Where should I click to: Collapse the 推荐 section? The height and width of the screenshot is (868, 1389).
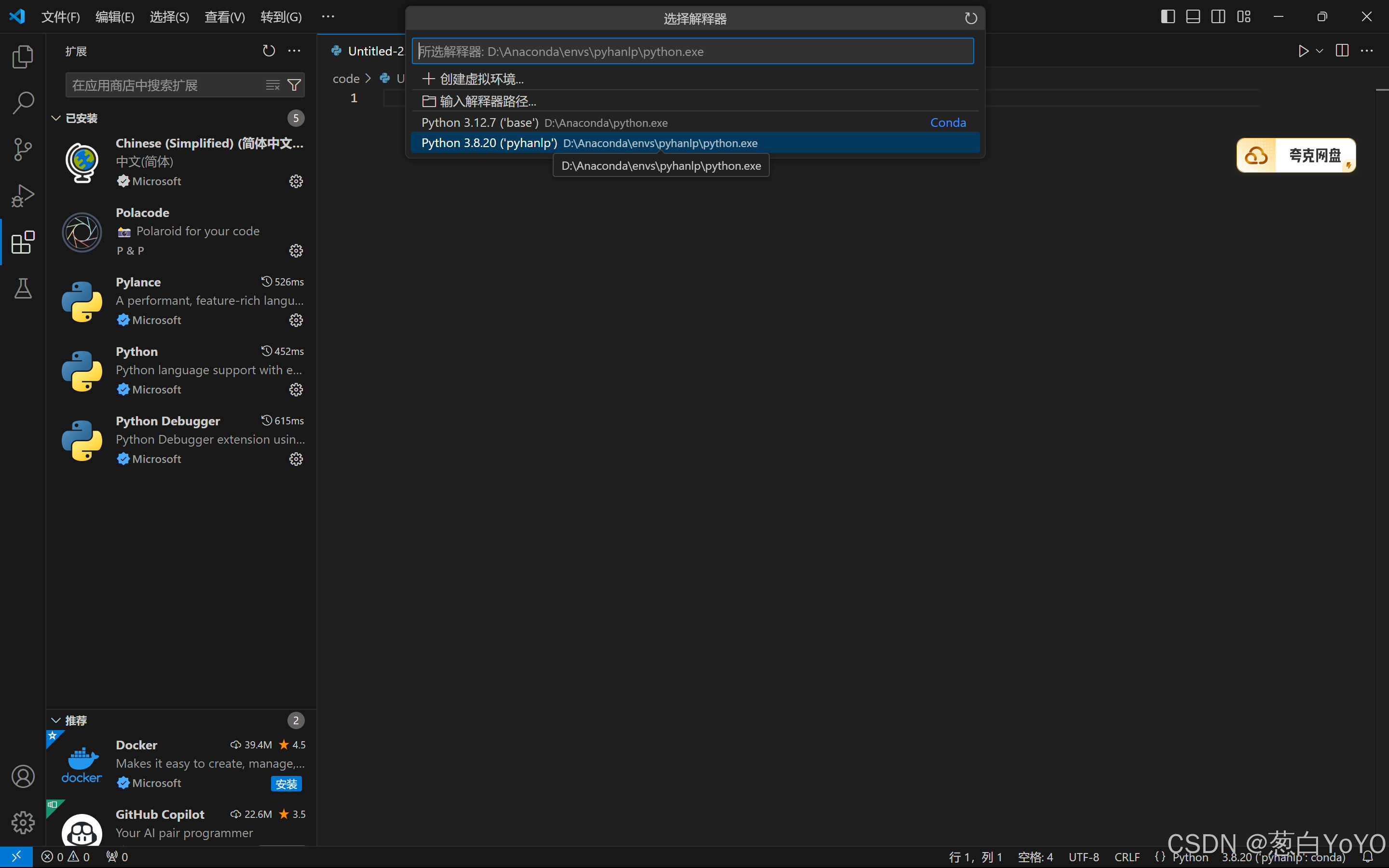point(55,720)
